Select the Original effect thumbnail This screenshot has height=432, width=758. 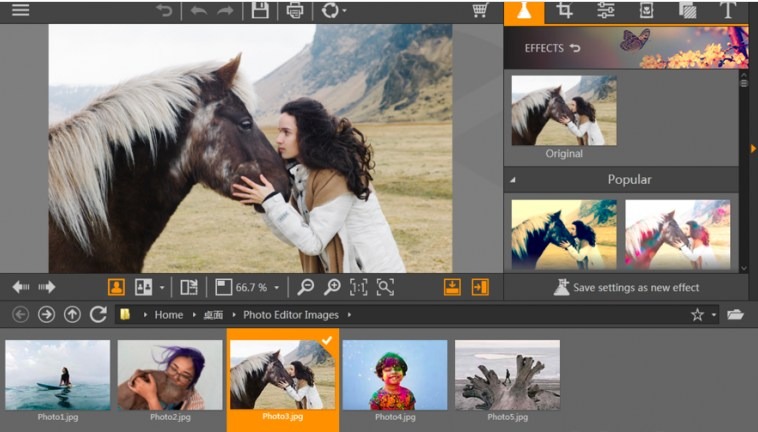pyautogui.click(x=564, y=111)
